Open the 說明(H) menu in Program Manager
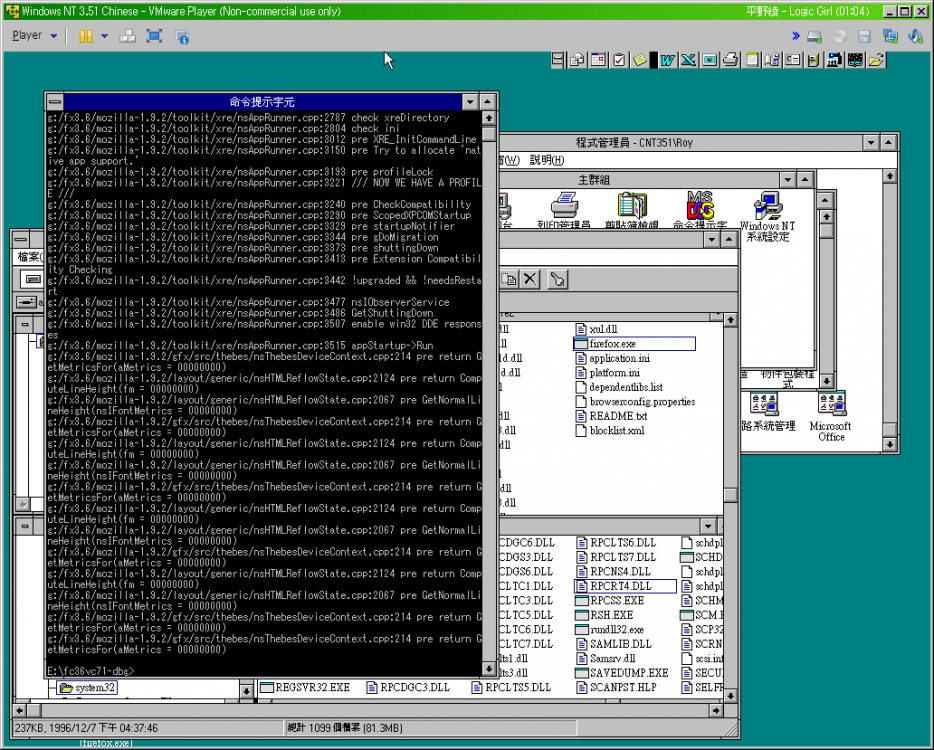 pyautogui.click(x=547, y=160)
